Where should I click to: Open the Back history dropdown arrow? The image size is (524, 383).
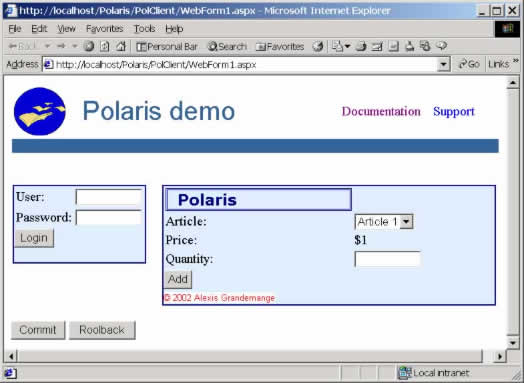47,46
